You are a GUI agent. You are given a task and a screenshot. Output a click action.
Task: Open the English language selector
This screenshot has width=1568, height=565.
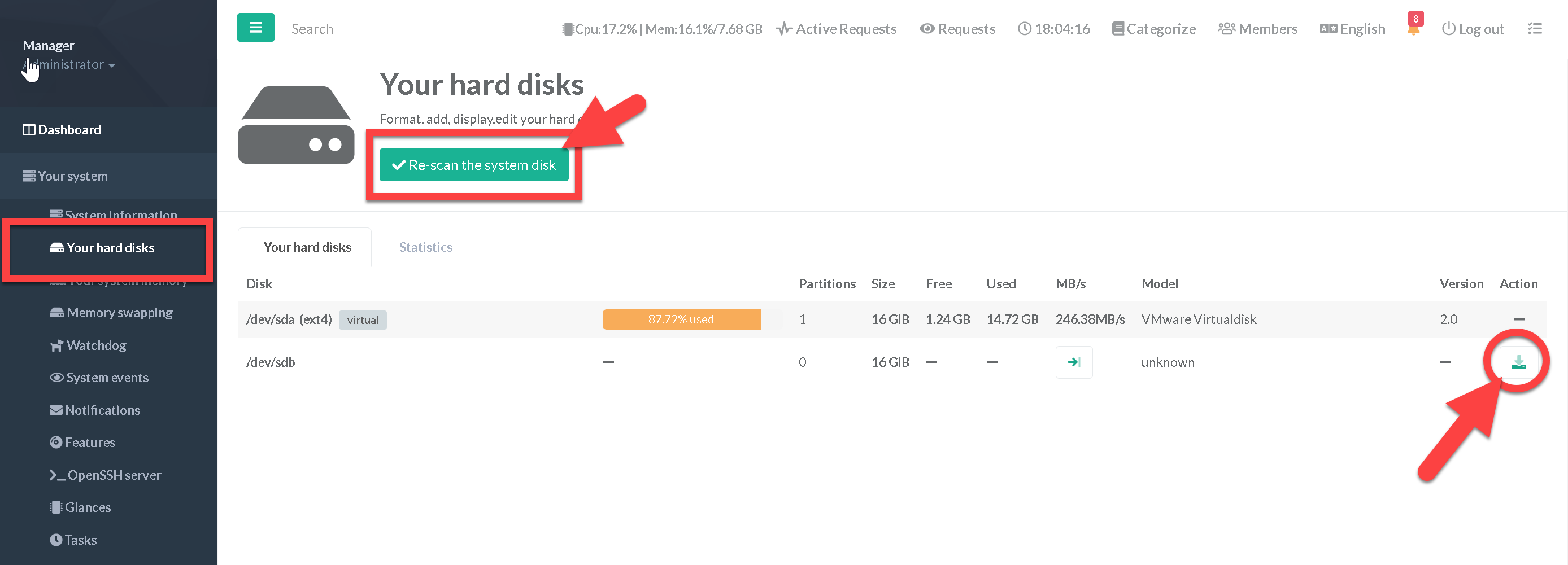point(1353,29)
